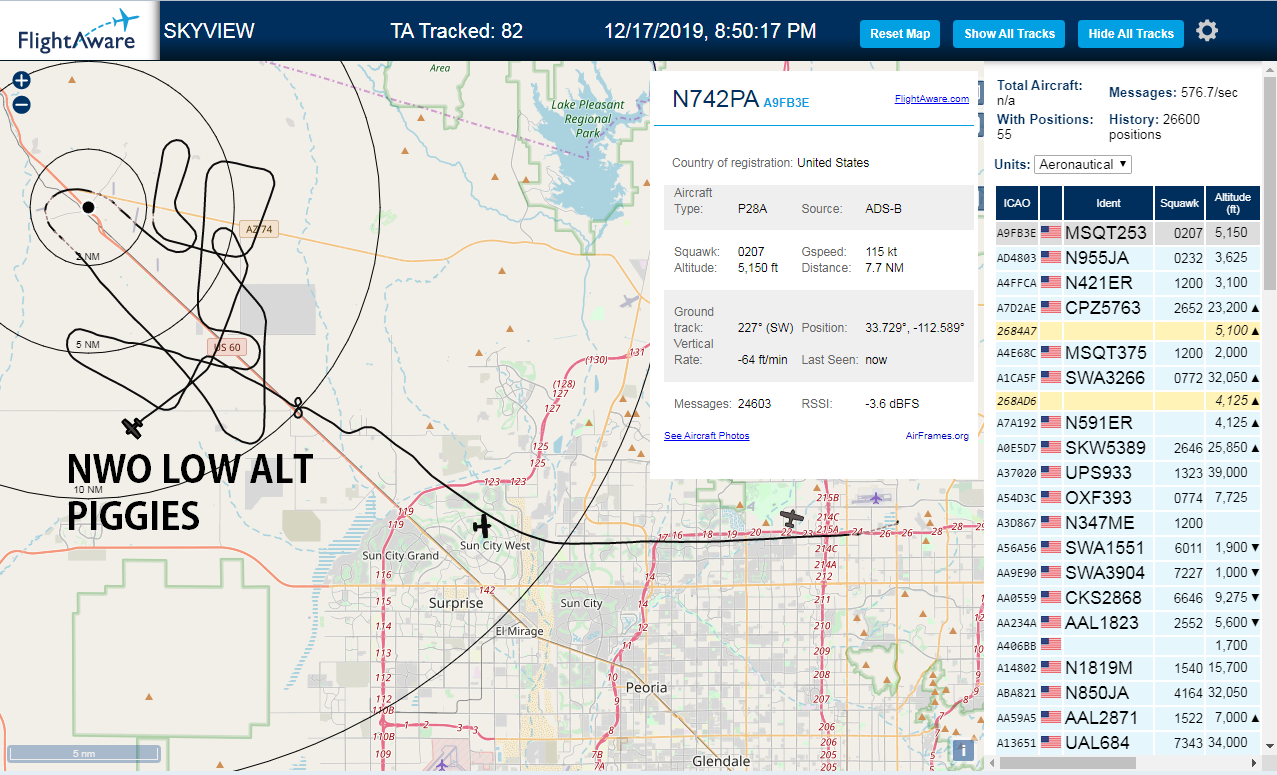Select highlighted 2684A7 row
Screen dimensions: 1277x775
(1127, 330)
